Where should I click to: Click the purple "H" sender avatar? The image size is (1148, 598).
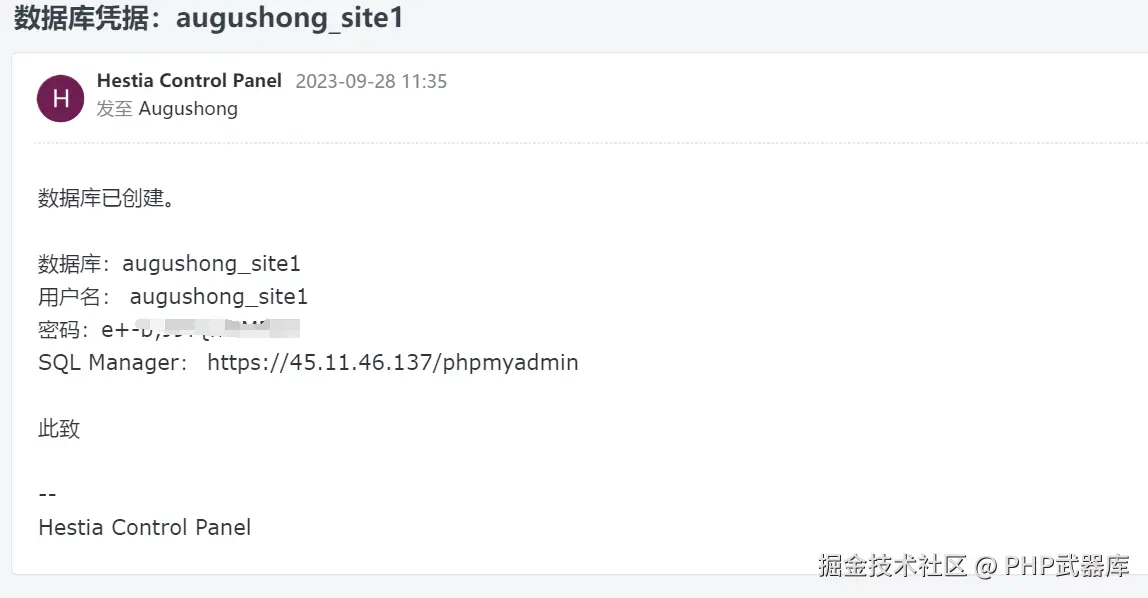60,98
